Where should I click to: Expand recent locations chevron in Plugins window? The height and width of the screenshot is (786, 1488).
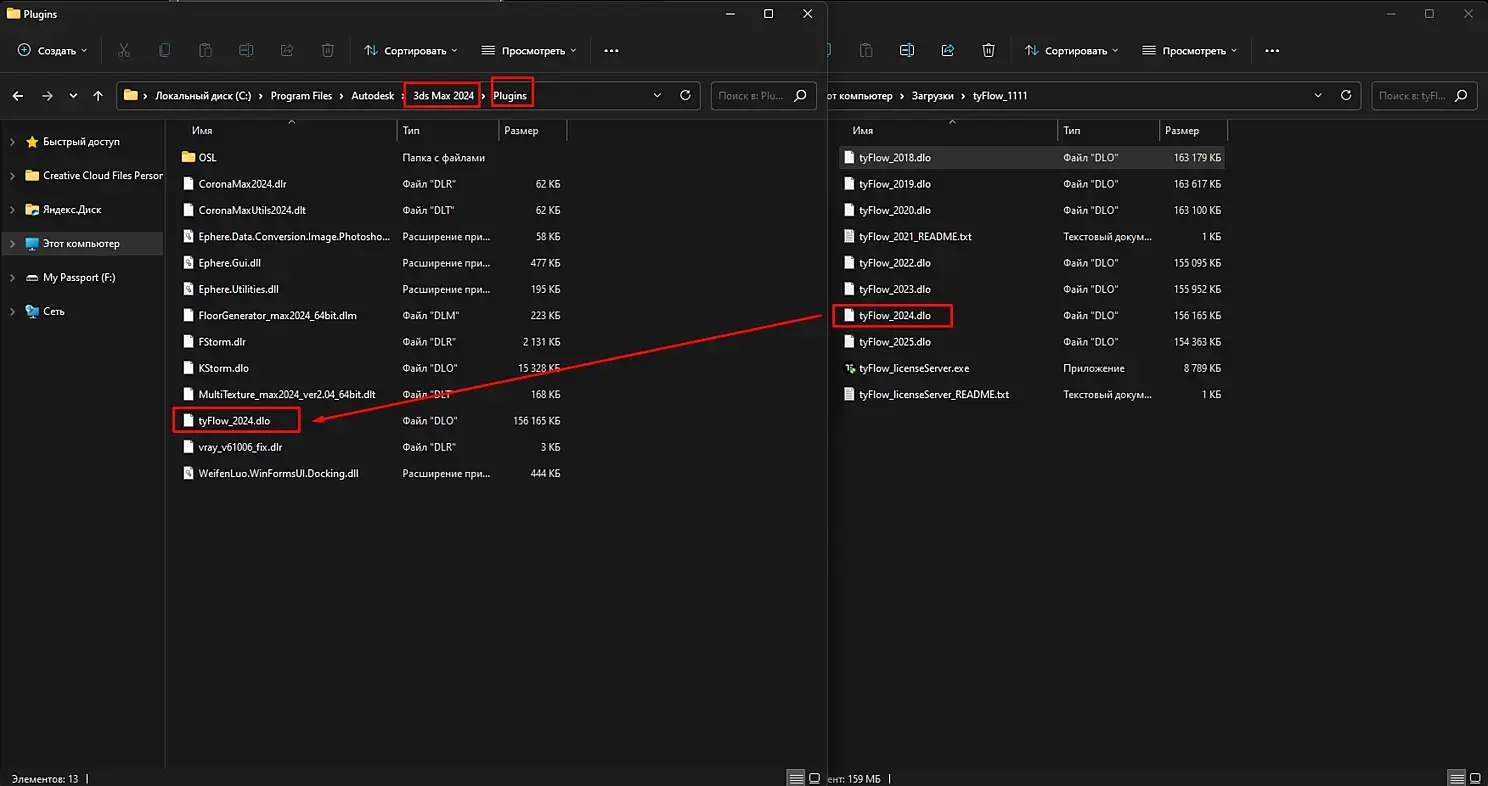coord(73,96)
